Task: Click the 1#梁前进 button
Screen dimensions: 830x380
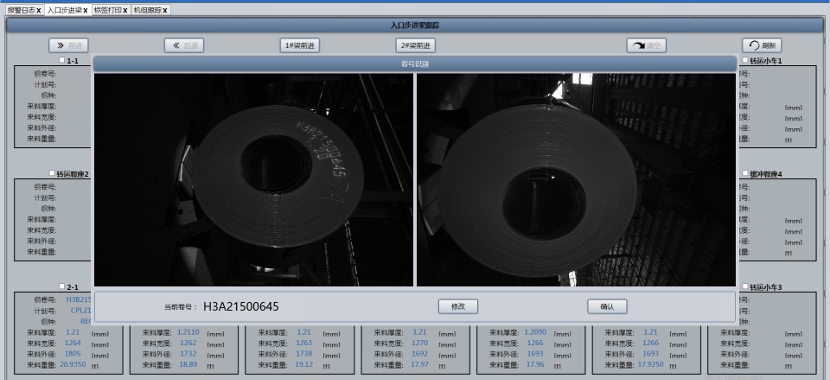Action: [x=300, y=46]
